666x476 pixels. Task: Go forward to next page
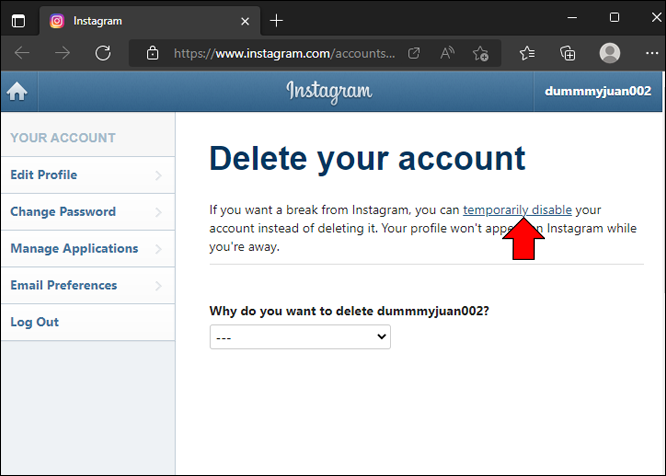tap(62, 53)
